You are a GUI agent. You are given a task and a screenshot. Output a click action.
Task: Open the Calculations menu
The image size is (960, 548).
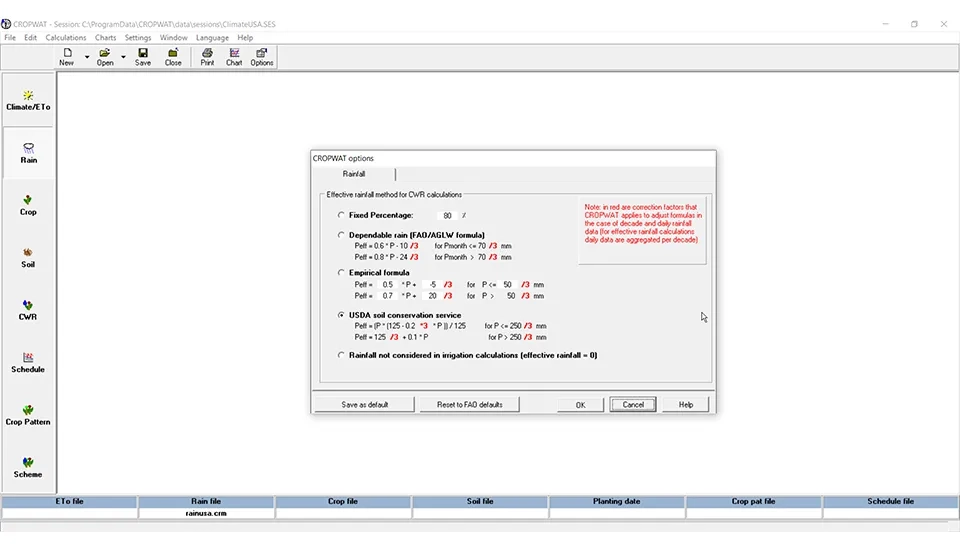coord(66,38)
